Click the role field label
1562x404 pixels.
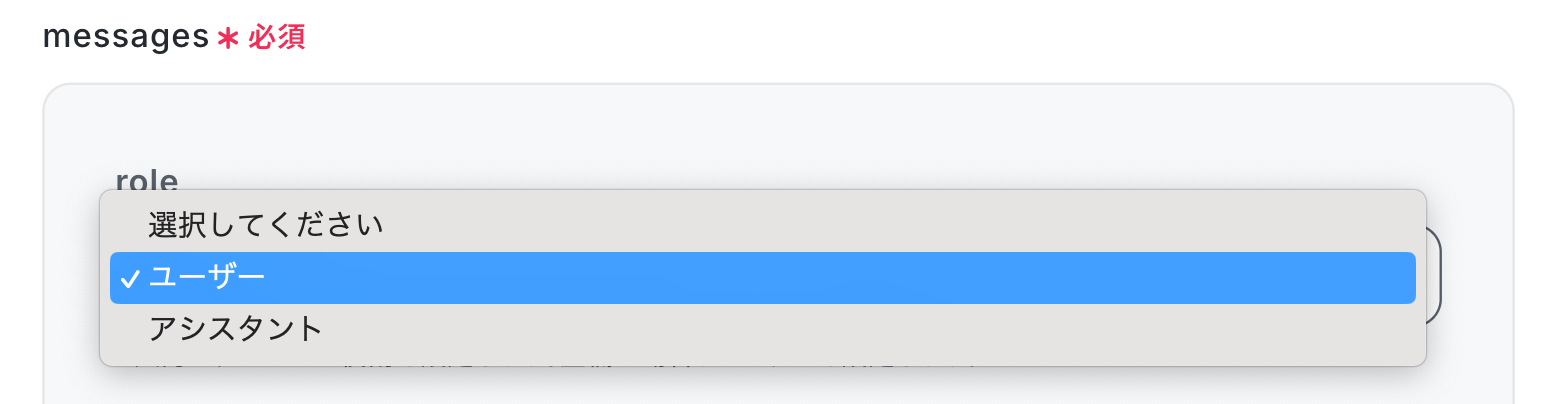click(147, 180)
